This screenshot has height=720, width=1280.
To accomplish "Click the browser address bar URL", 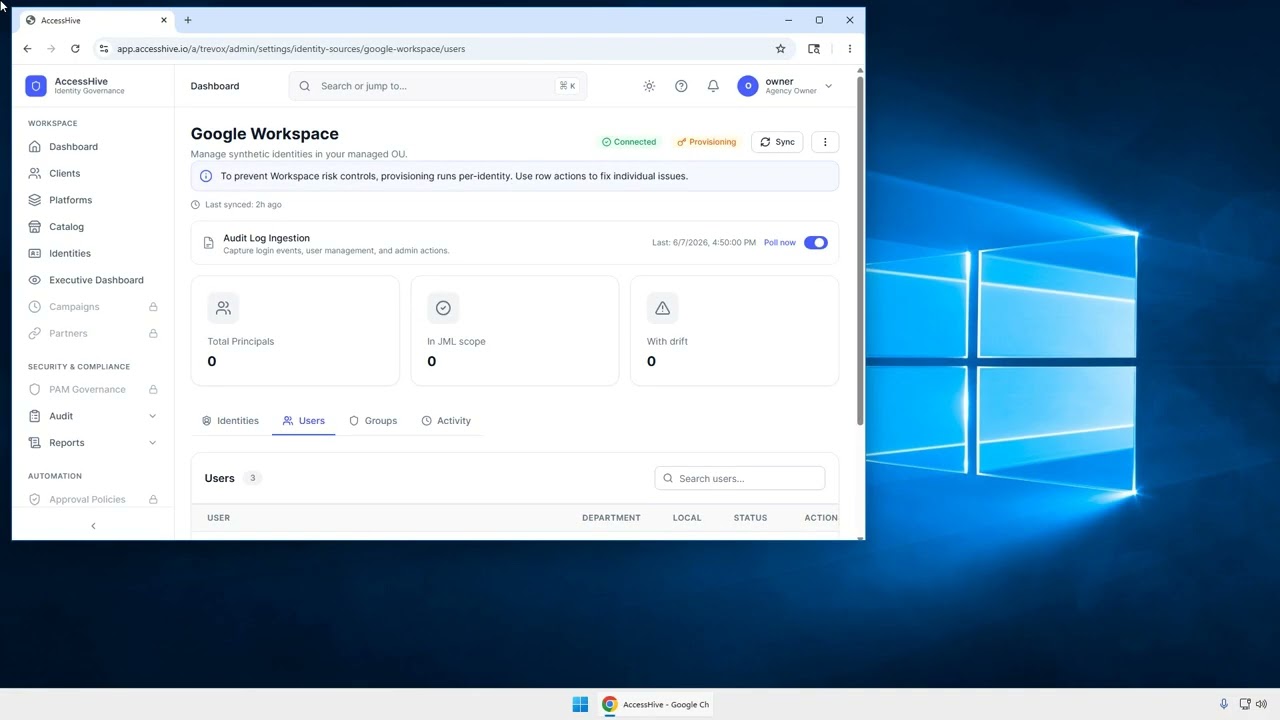I will coord(291,48).
